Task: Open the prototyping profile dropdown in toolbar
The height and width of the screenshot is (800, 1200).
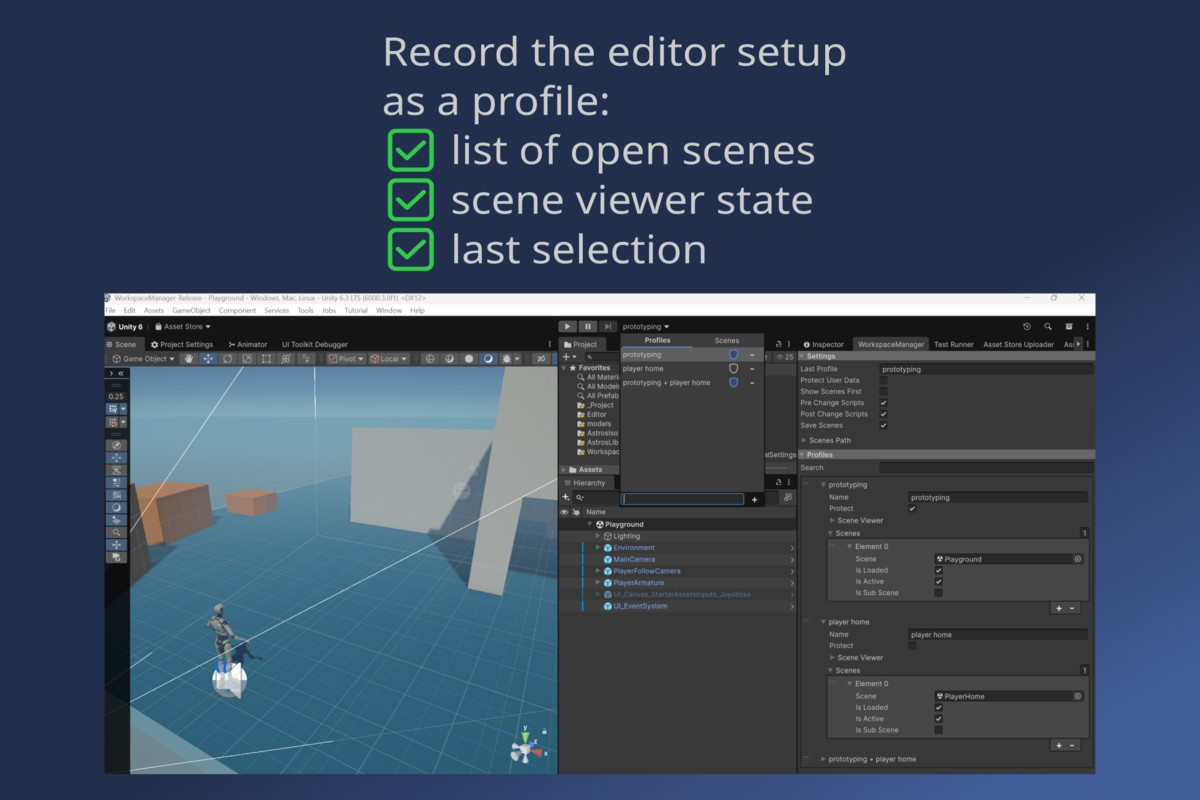Action: tap(646, 326)
